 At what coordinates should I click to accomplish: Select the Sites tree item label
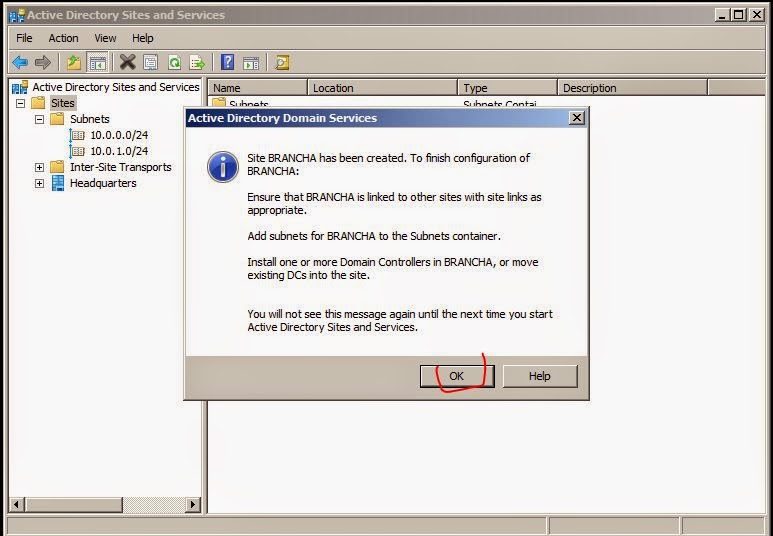click(x=63, y=103)
